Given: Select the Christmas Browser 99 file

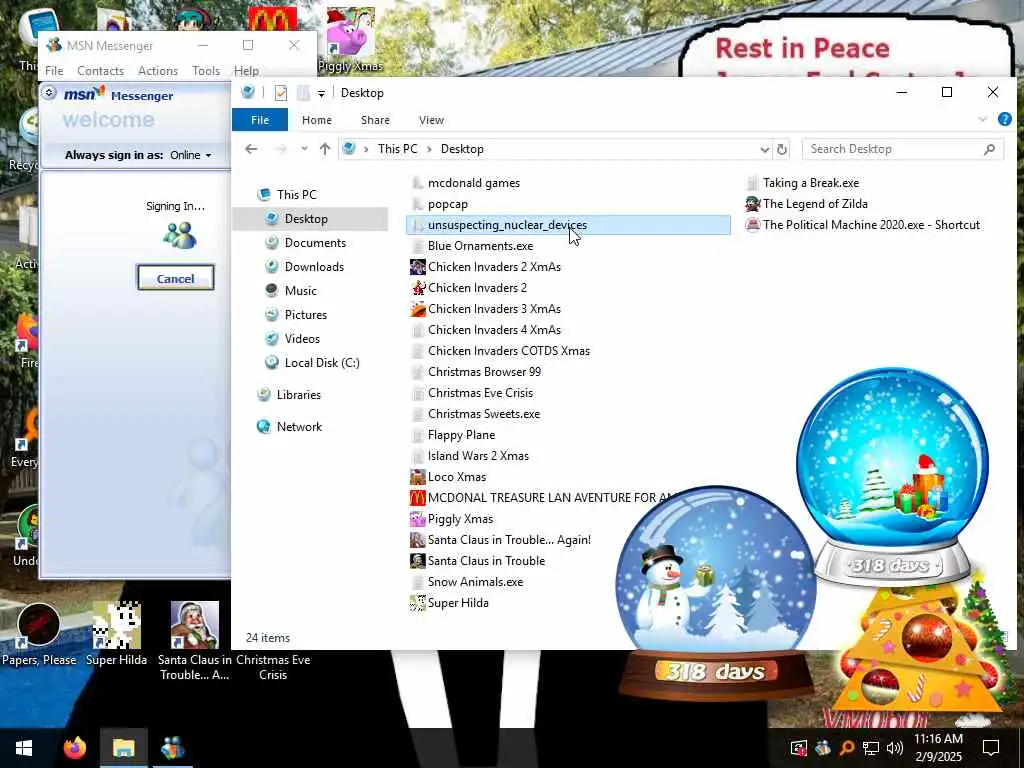Looking at the screenshot, I should (x=484, y=372).
